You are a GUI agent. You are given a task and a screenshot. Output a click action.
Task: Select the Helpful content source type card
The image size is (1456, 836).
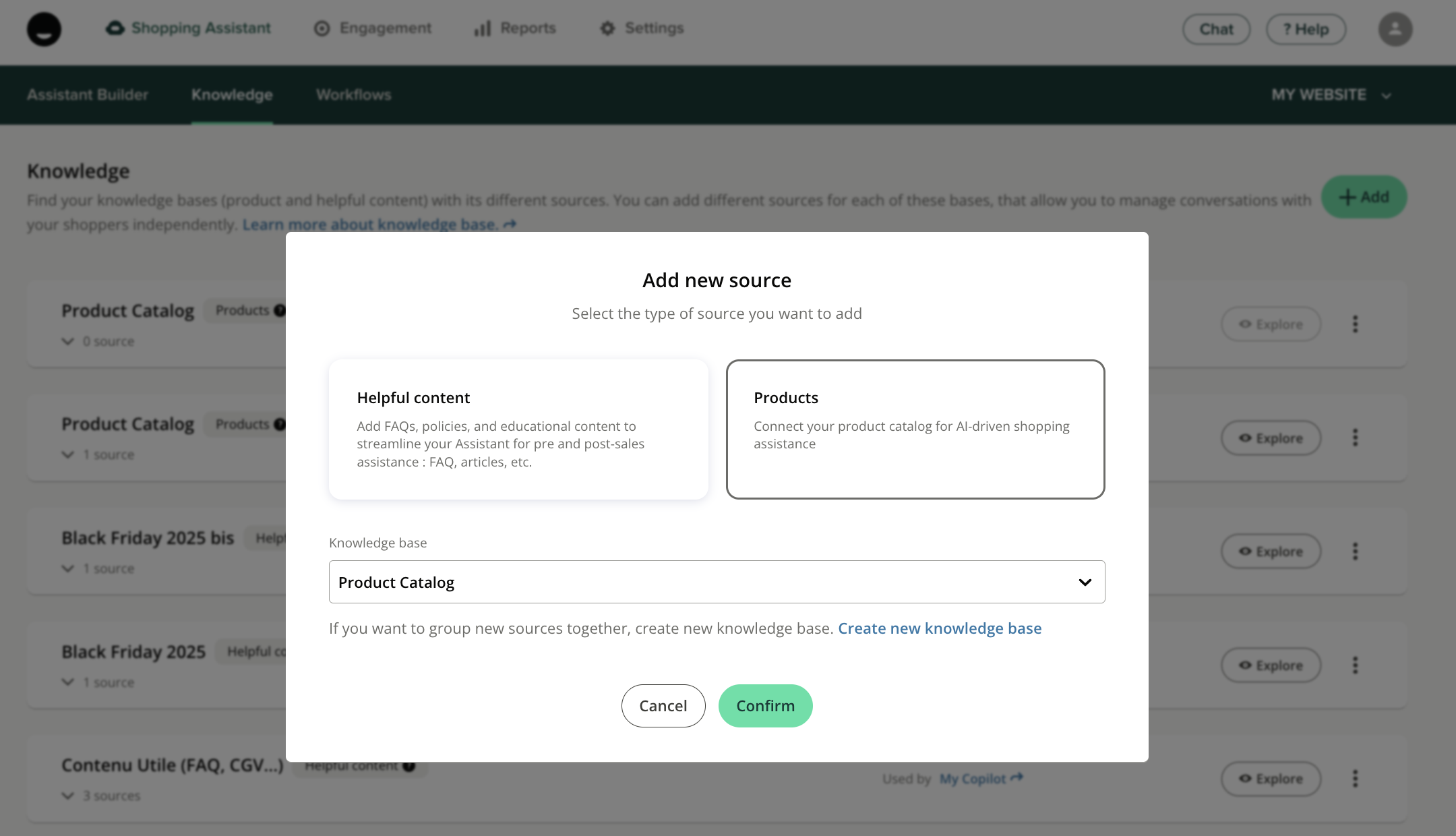click(518, 429)
